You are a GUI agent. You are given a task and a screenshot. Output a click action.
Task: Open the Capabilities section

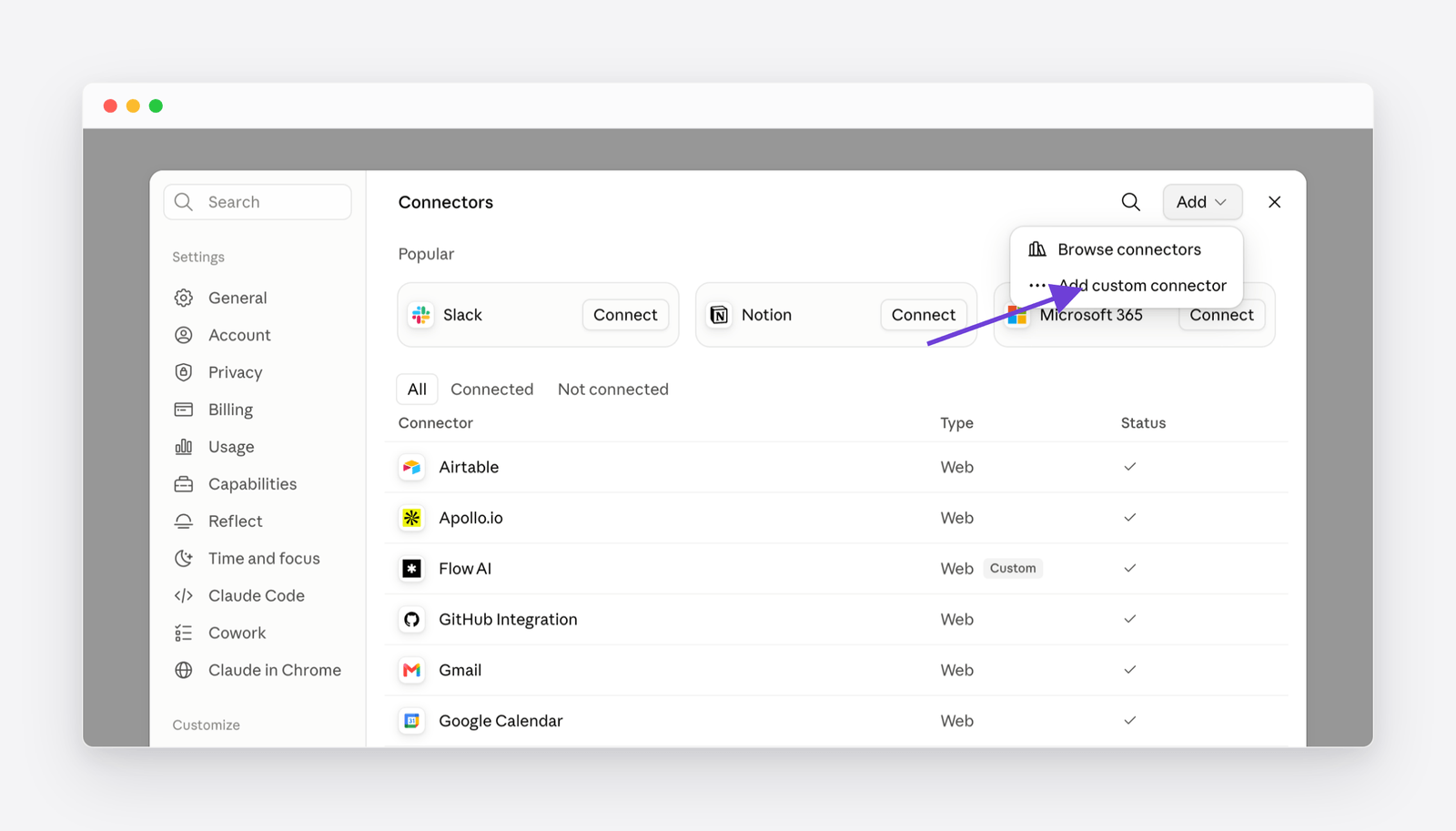252,484
